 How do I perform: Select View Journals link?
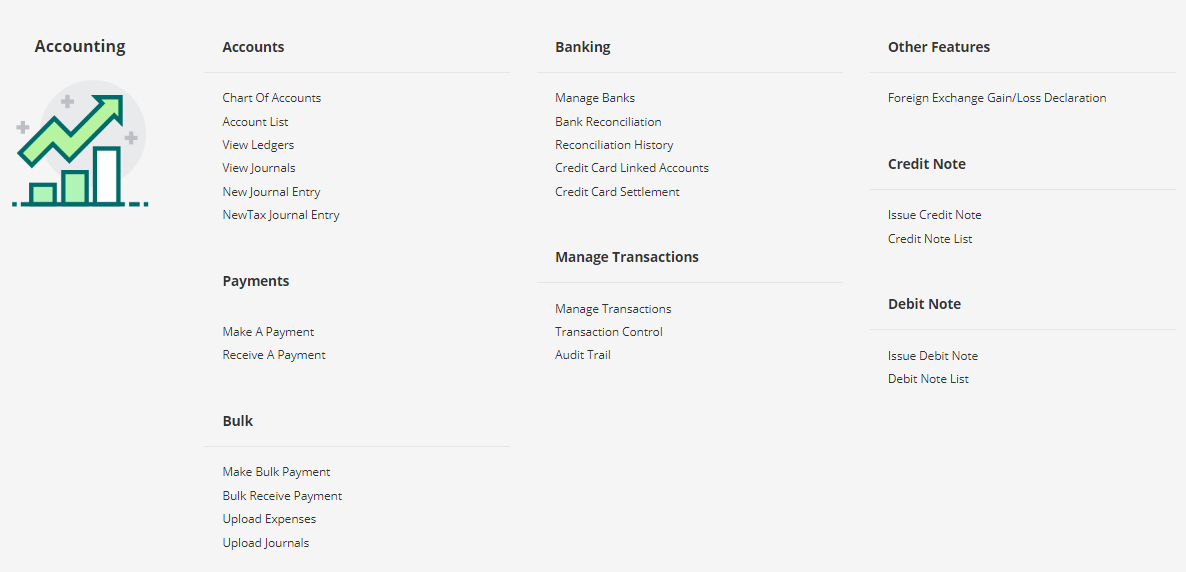coord(259,168)
